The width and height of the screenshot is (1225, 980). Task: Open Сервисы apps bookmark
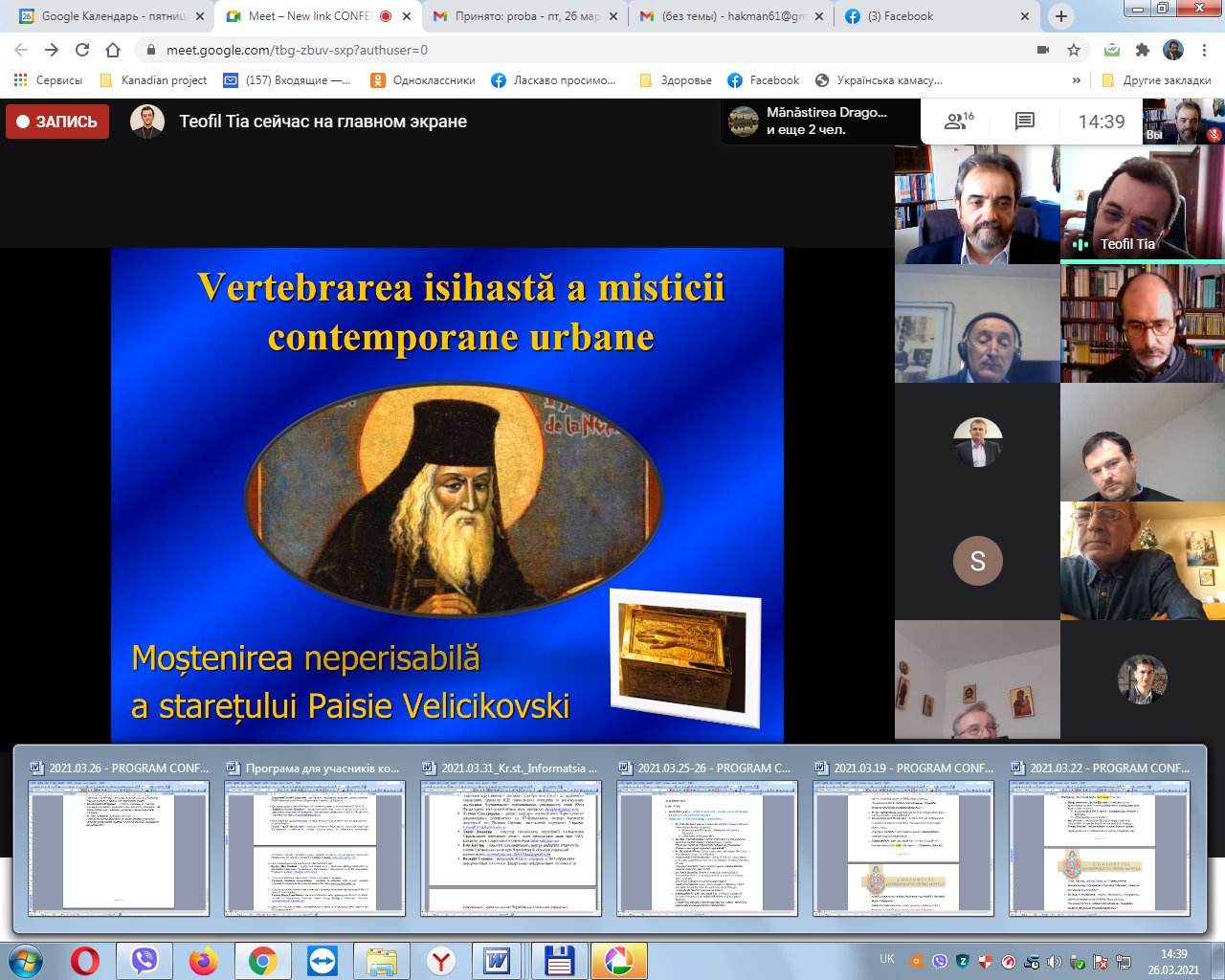[48, 80]
